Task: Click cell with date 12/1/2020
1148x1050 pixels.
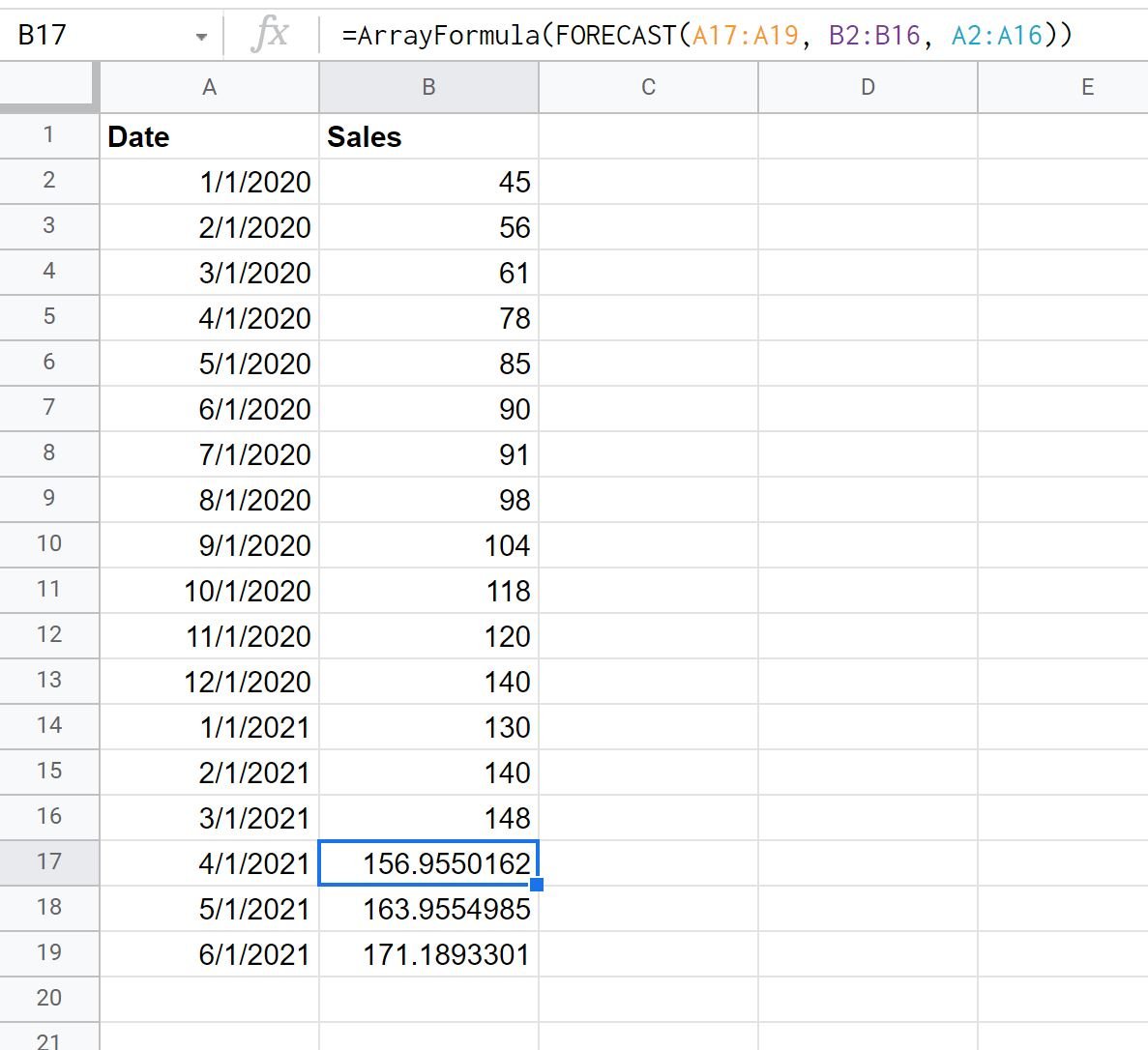Action: click(x=210, y=682)
